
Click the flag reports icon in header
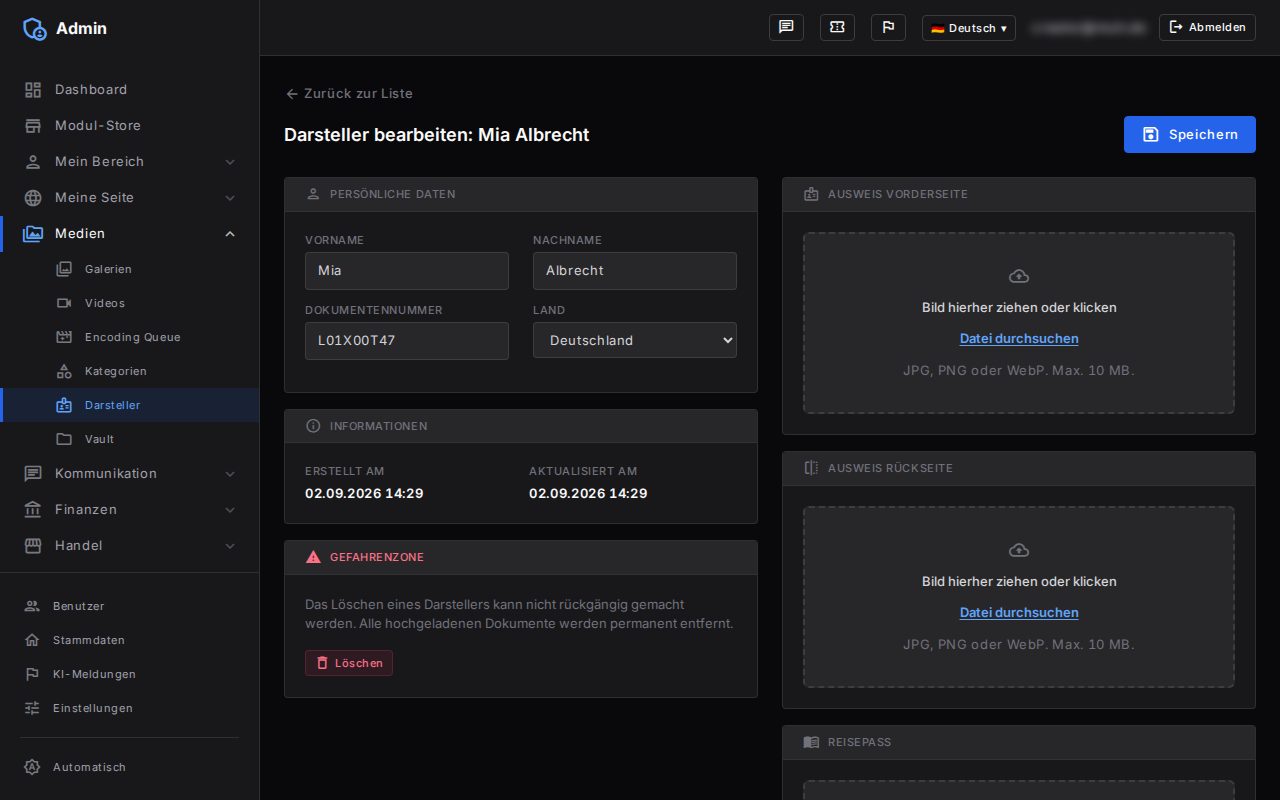(888, 27)
